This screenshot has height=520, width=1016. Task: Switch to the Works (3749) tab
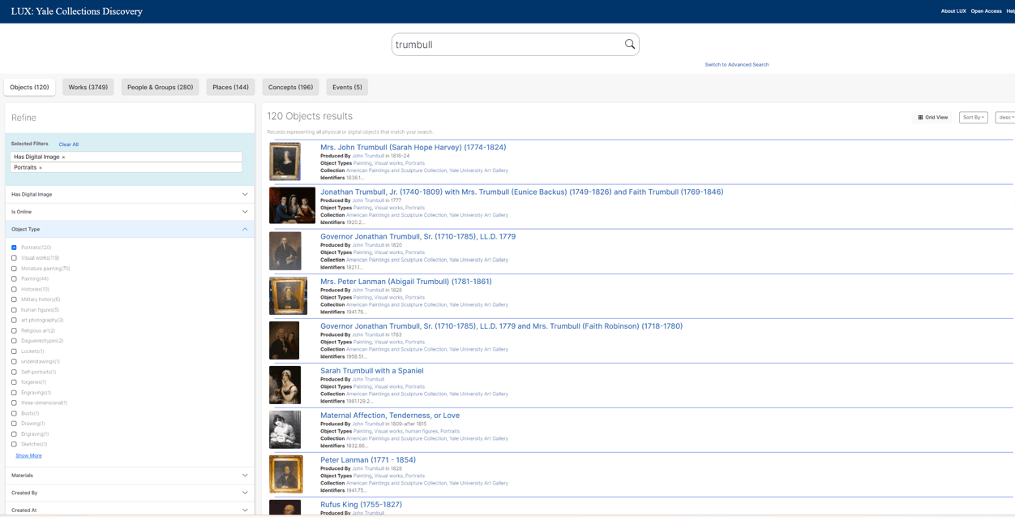[88, 87]
